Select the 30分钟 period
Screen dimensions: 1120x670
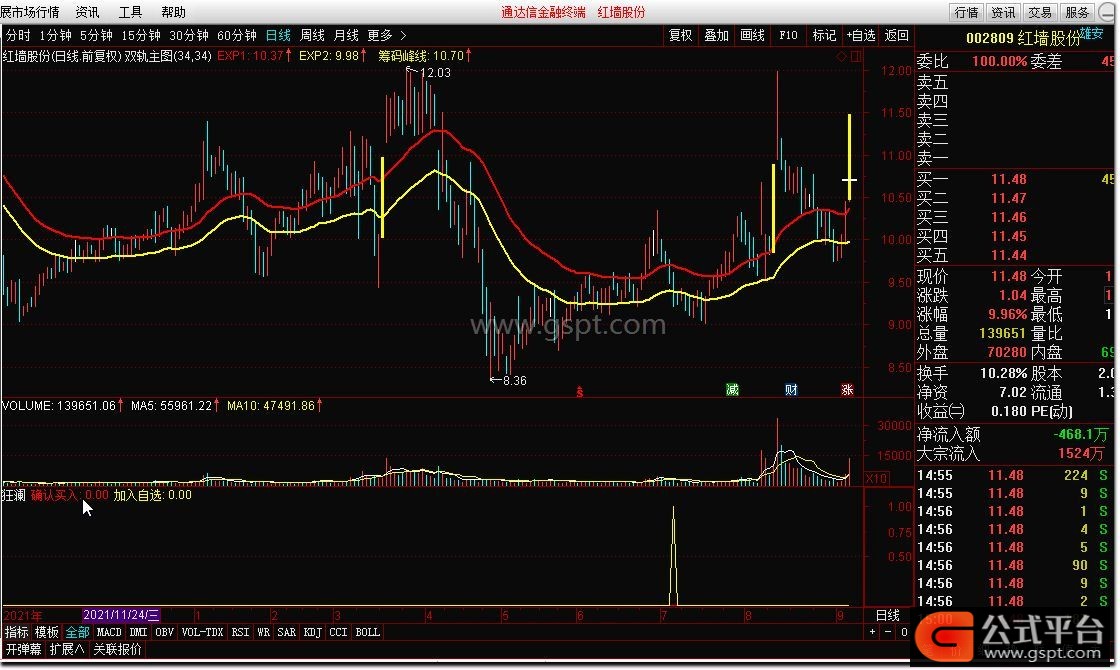[189, 35]
